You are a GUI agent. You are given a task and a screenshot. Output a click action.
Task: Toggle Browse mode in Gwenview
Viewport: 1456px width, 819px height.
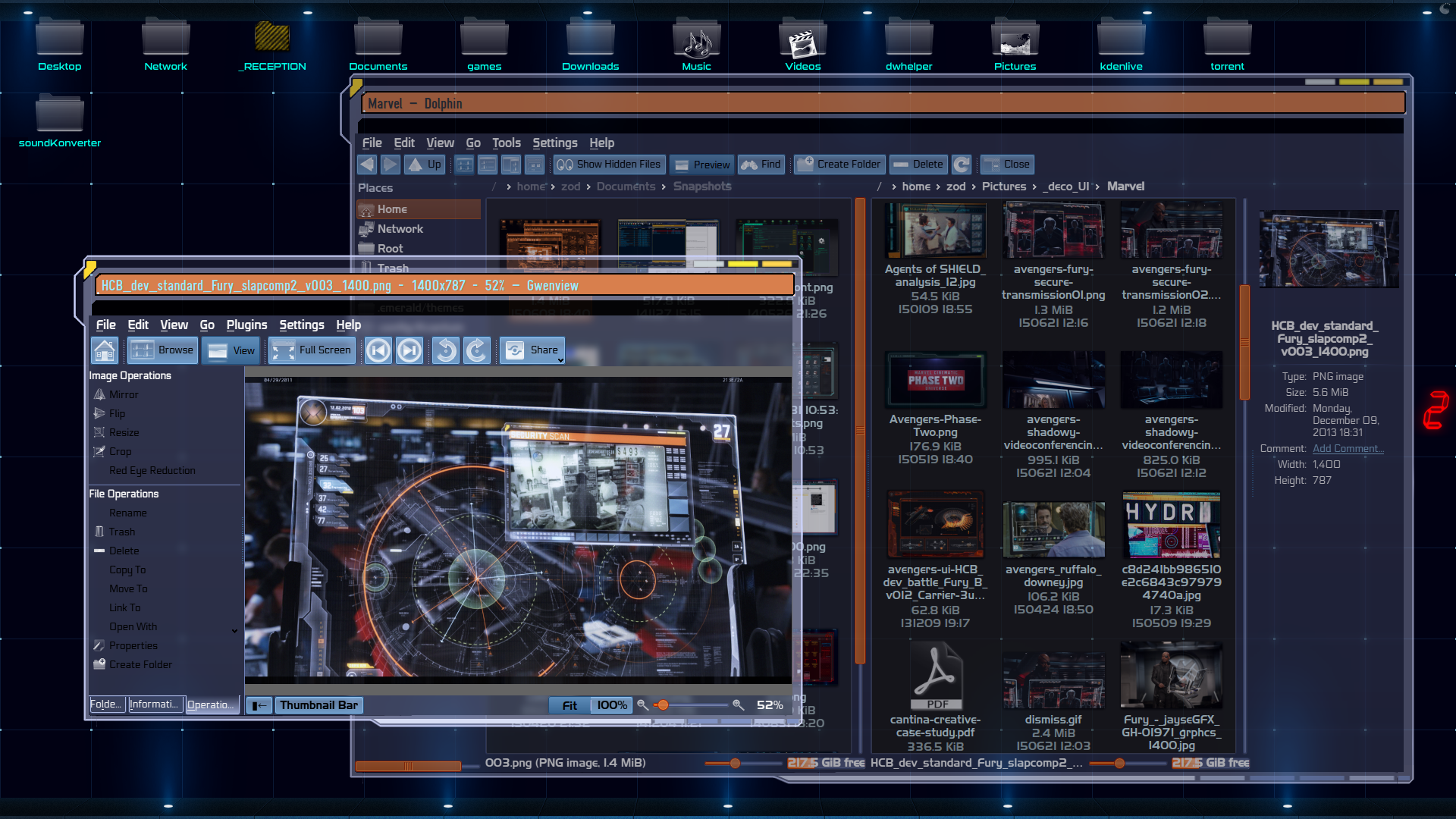coord(162,350)
